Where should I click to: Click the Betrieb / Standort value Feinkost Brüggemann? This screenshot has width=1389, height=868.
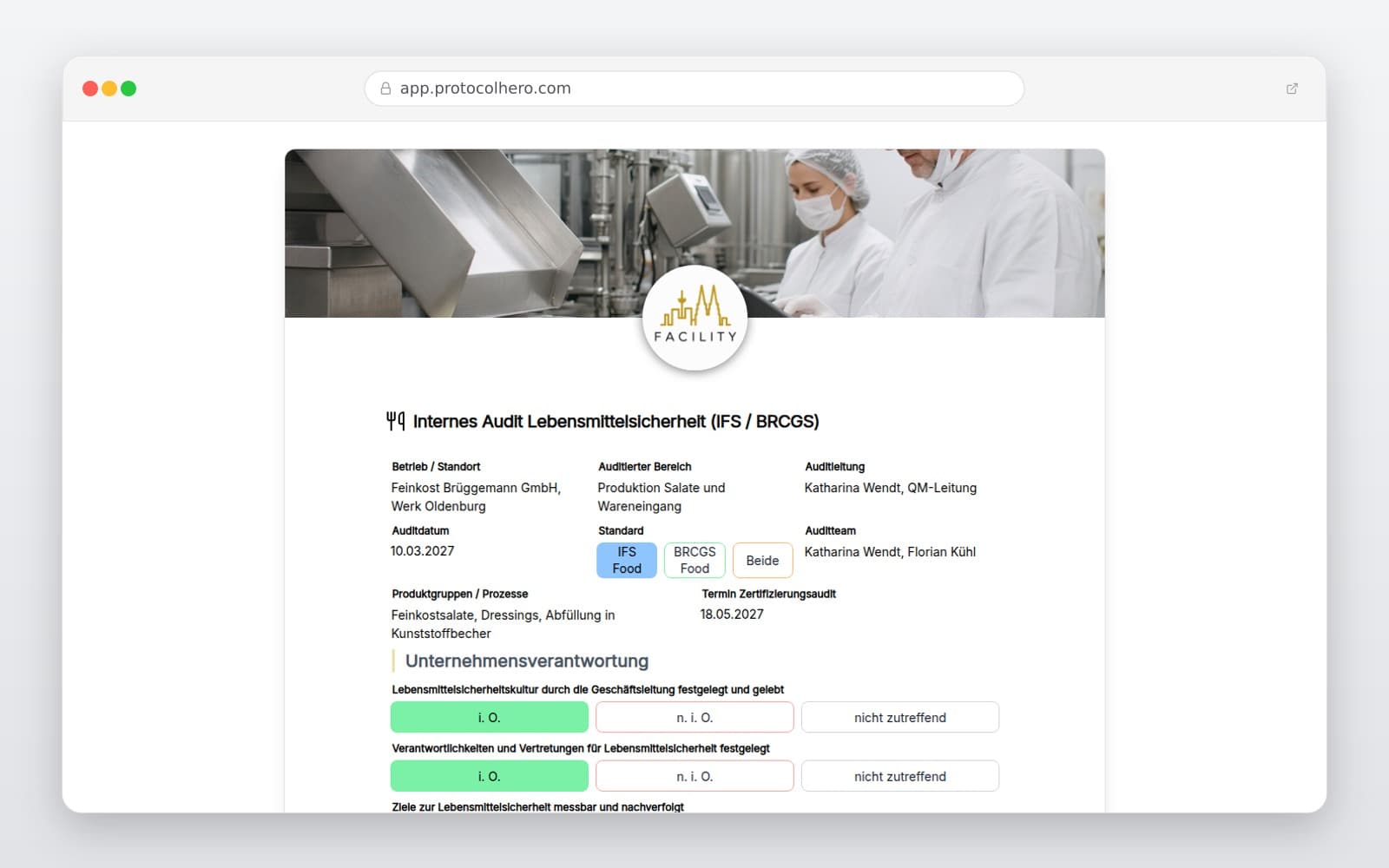(x=476, y=496)
